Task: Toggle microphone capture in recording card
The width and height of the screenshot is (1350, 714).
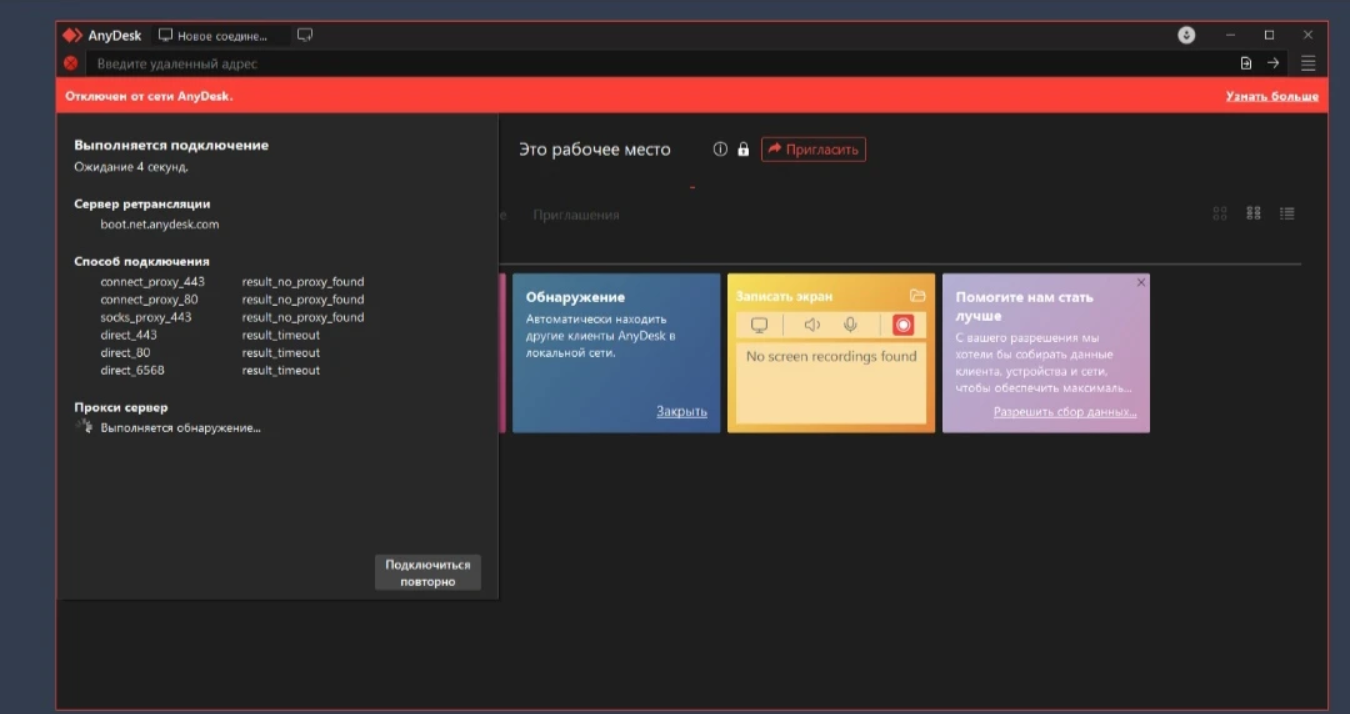Action: tap(850, 325)
